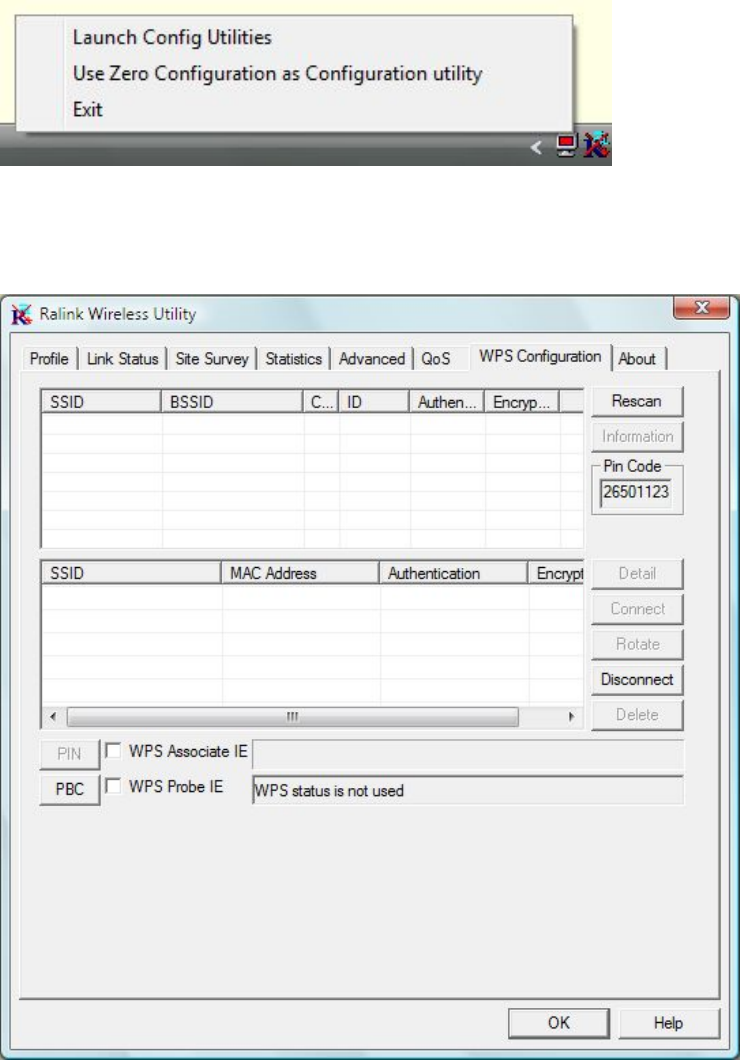Select Use Zero Configuration as Configuration utility

click(x=277, y=73)
